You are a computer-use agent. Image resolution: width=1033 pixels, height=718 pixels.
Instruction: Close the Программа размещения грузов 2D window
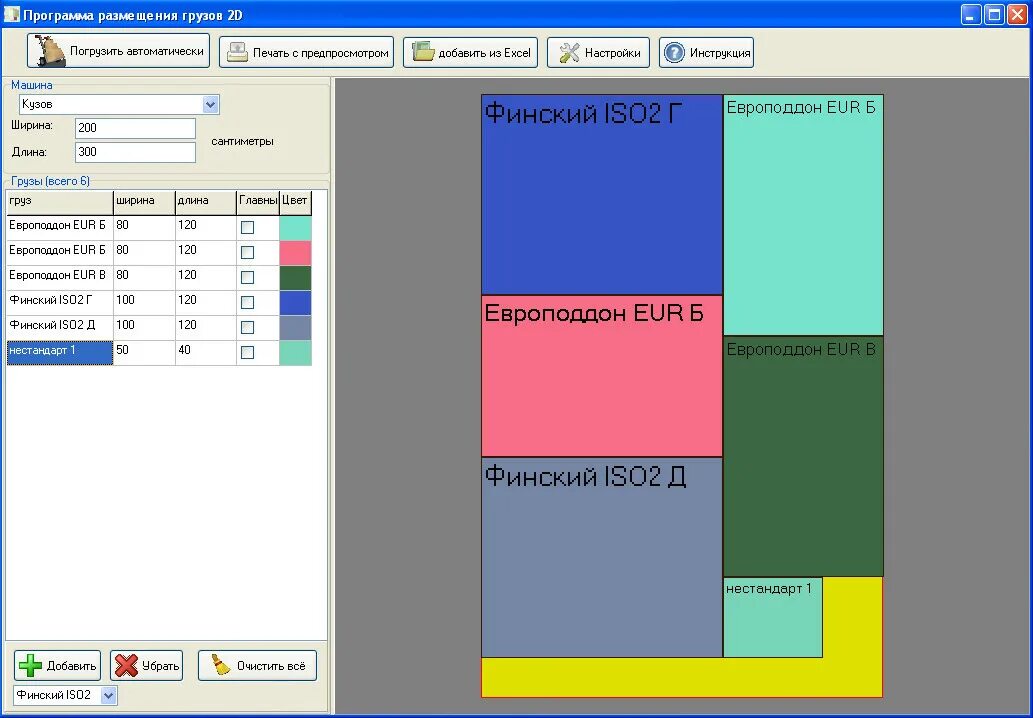1017,14
